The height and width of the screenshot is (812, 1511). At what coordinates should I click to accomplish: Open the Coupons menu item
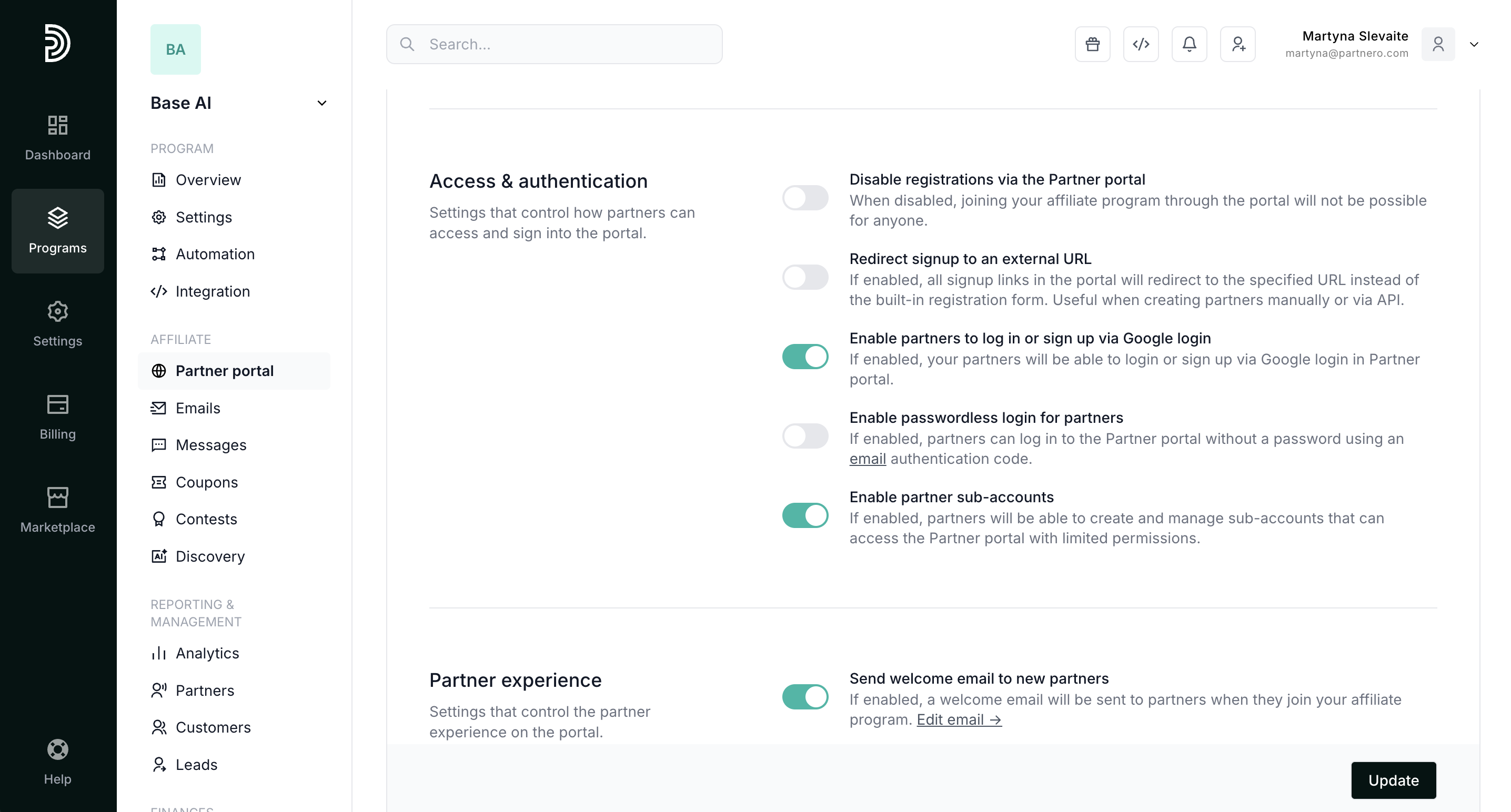click(x=206, y=482)
